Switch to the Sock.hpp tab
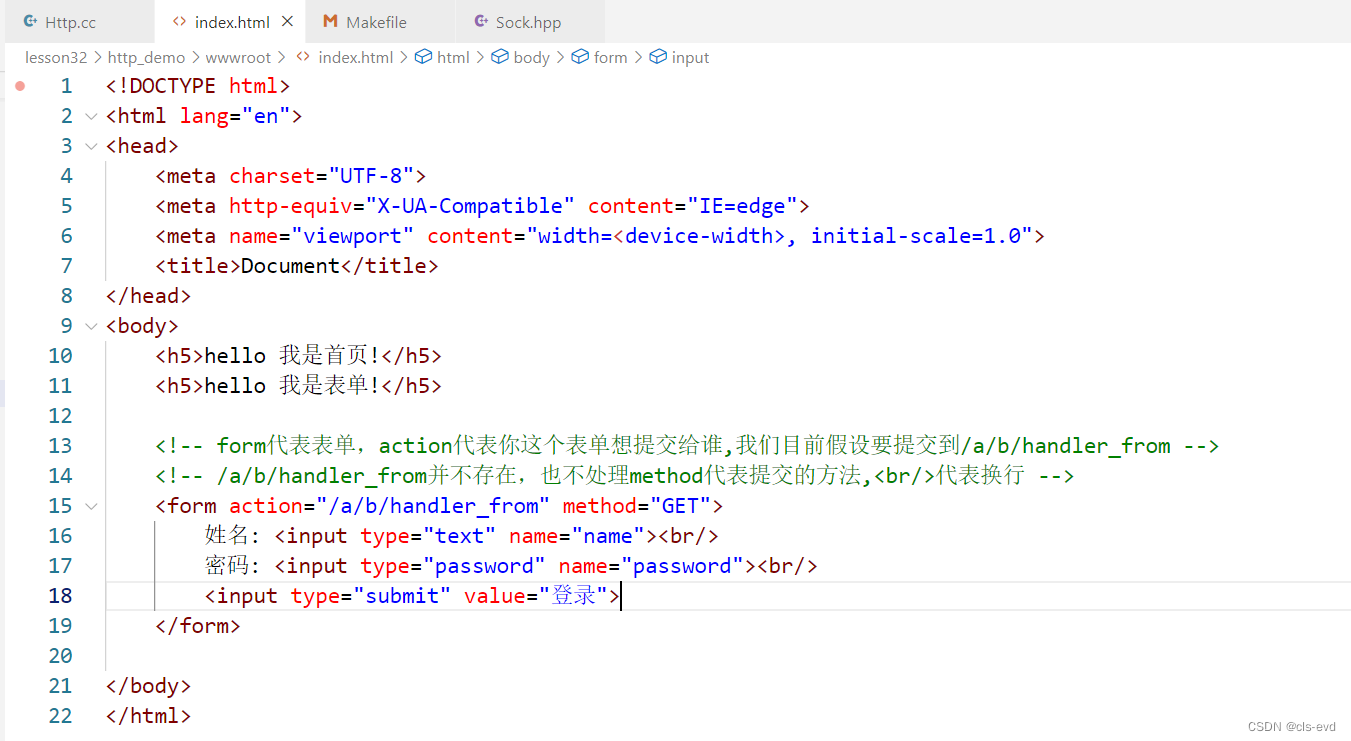 (528, 22)
